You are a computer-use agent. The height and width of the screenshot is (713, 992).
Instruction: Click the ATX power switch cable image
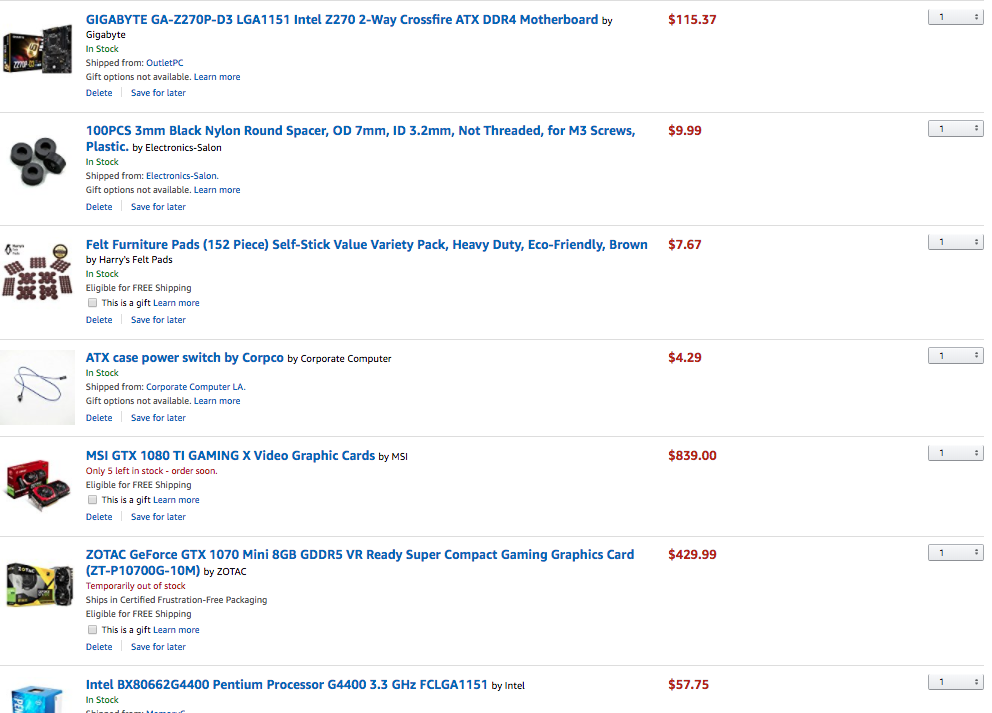pyautogui.click(x=37, y=383)
